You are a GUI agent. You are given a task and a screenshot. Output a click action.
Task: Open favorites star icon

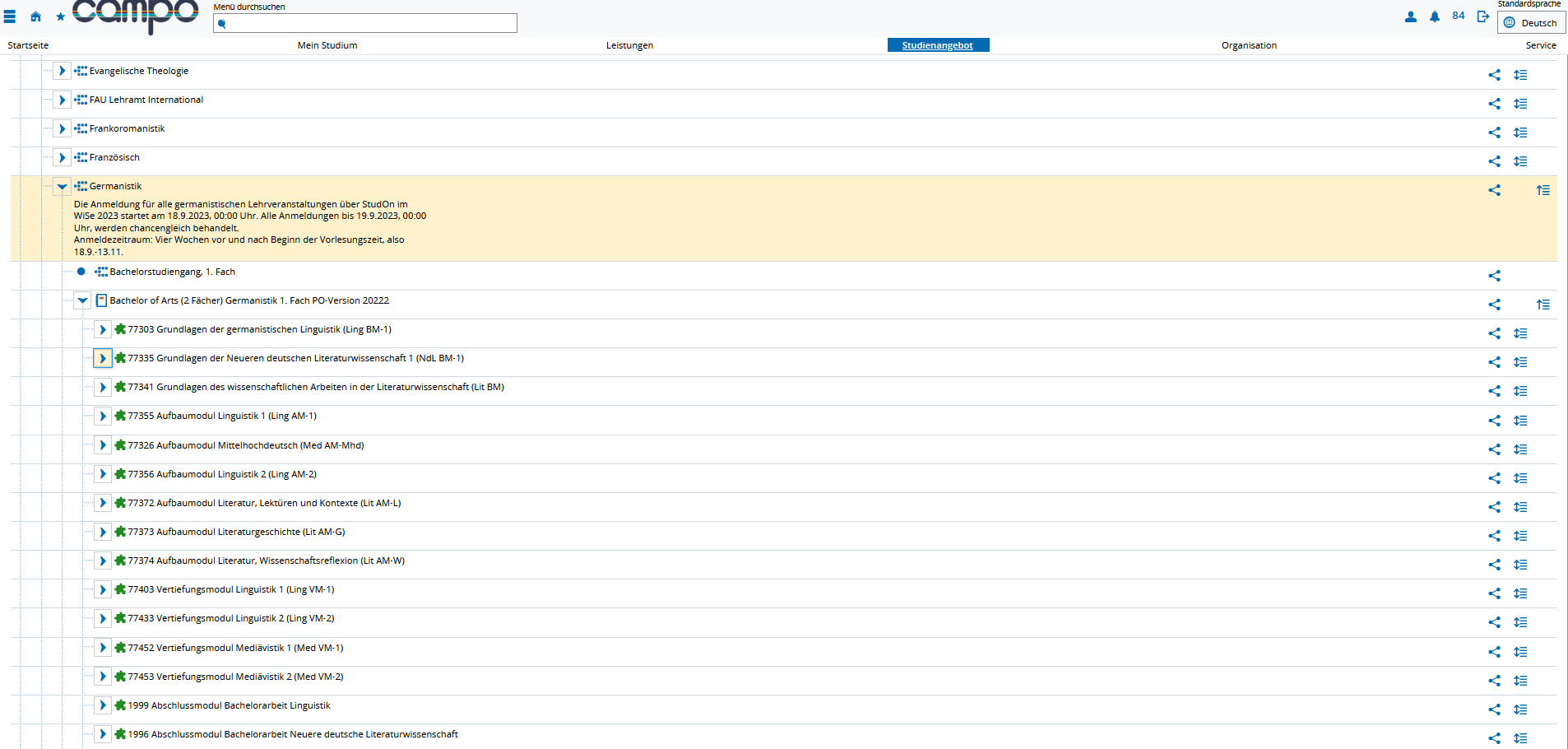(x=60, y=16)
